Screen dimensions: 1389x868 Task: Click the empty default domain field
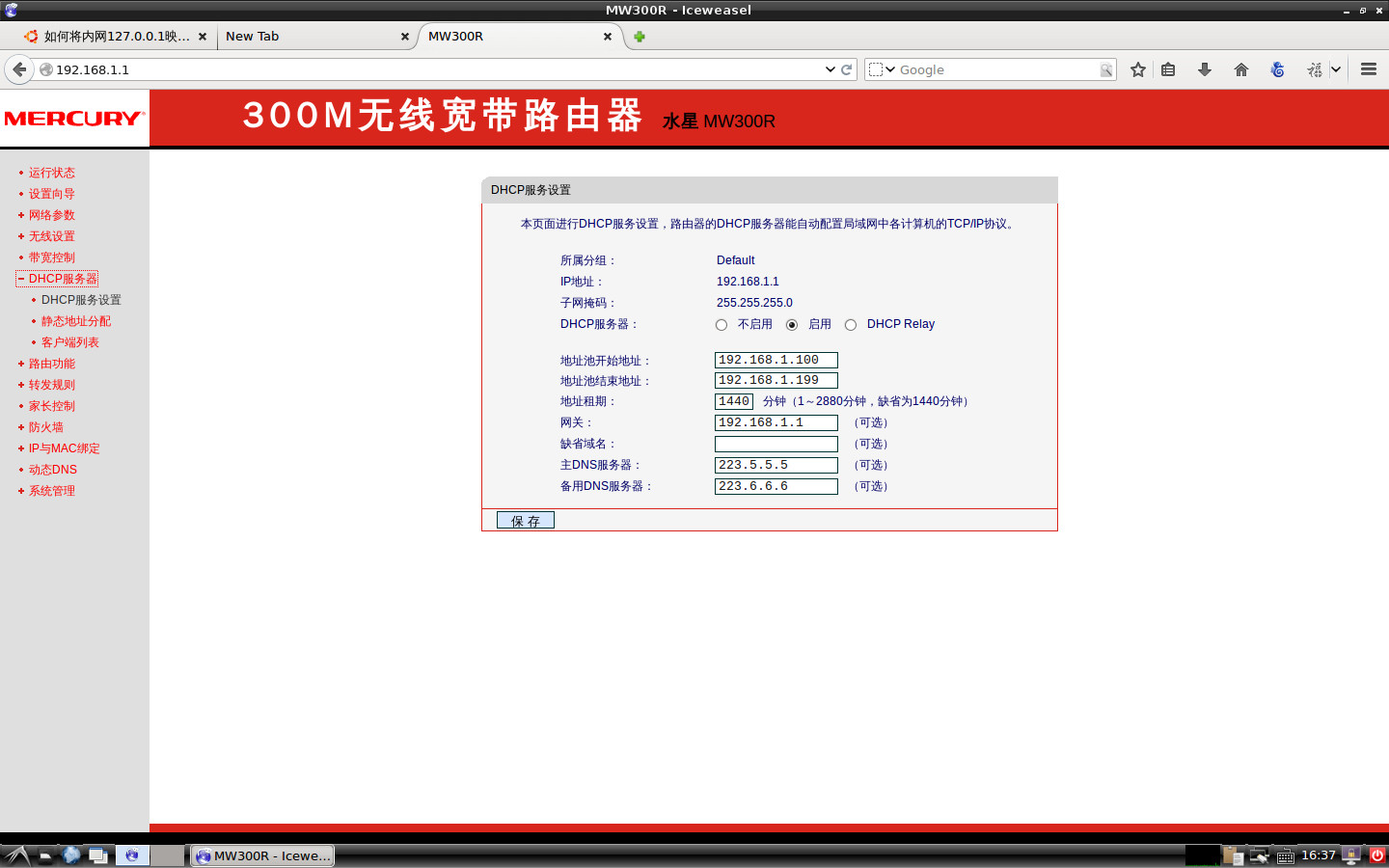pyautogui.click(x=776, y=444)
